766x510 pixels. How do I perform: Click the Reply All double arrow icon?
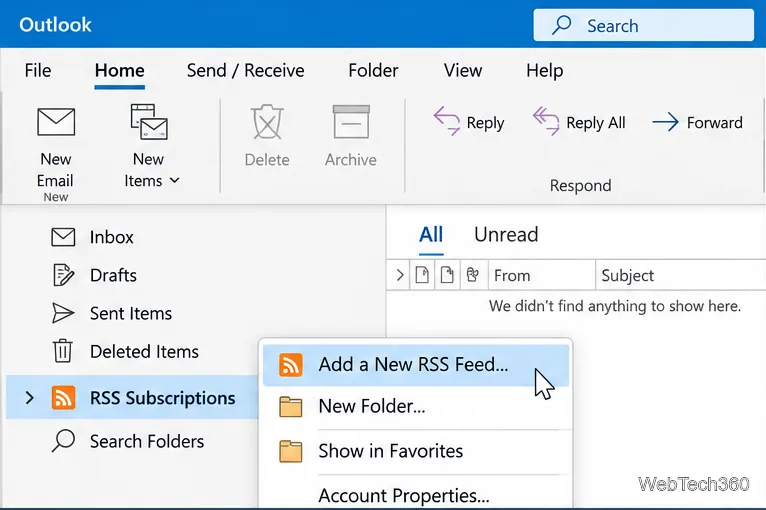546,121
